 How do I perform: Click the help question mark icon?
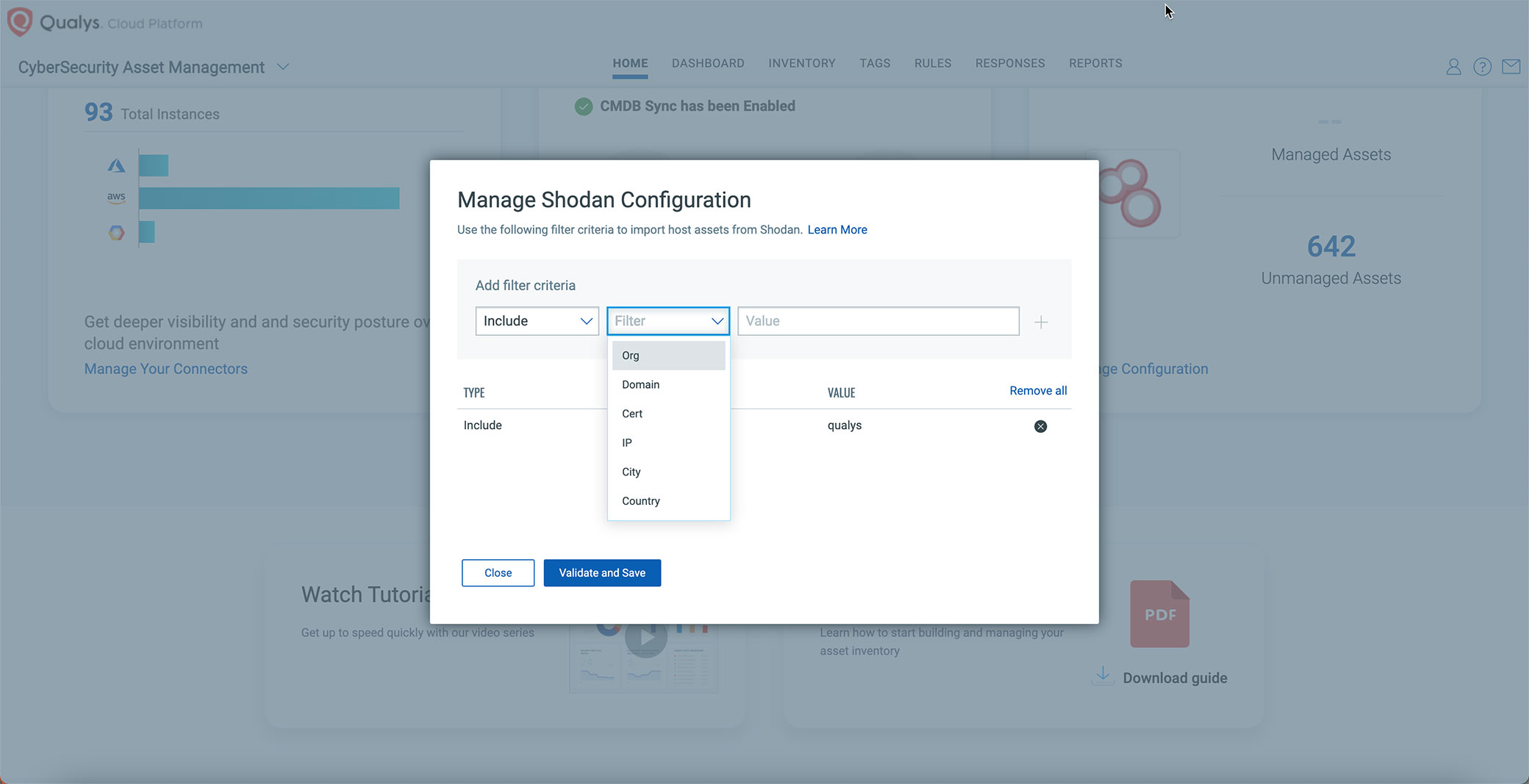click(x=1483, y=66)
